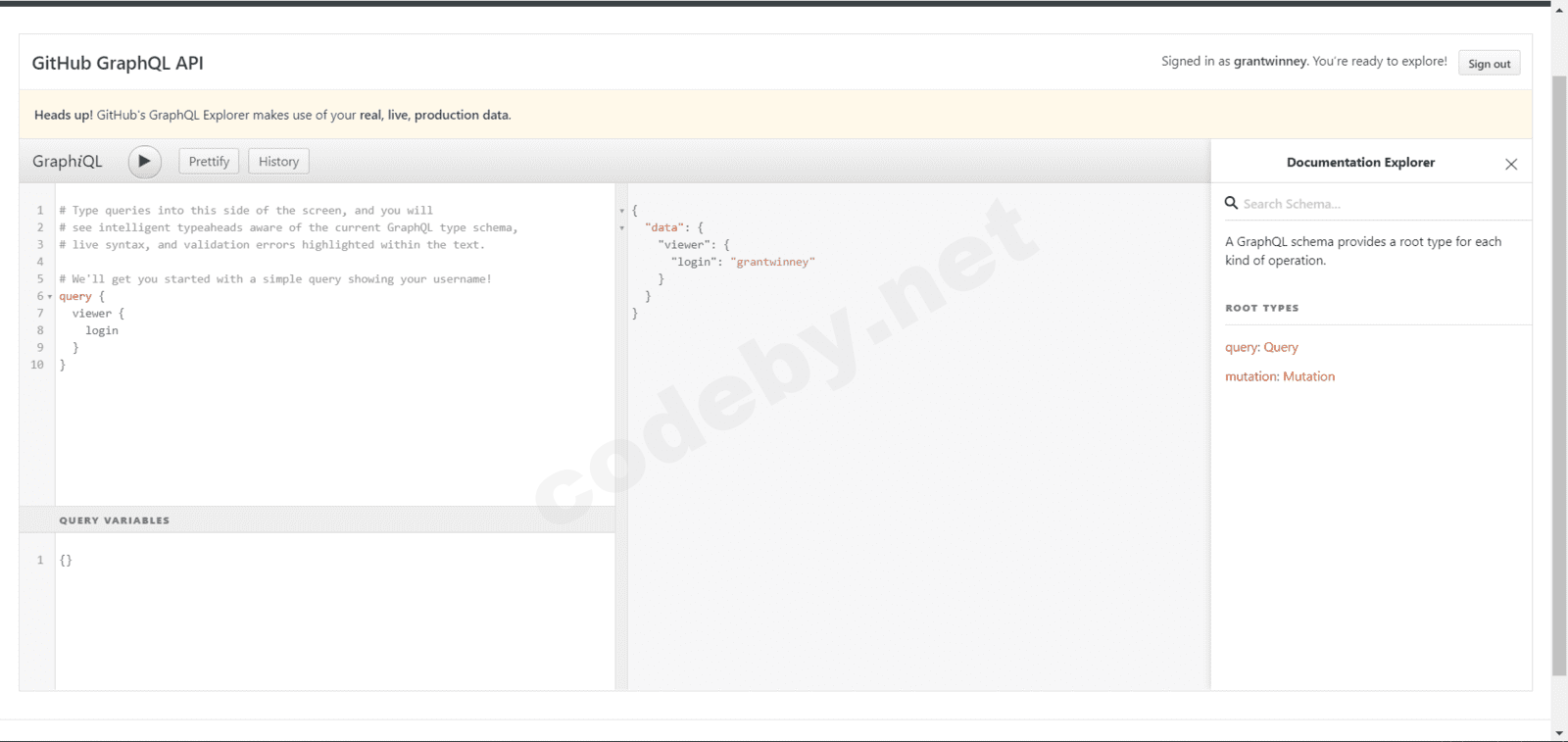Screen dimensions: 1568x742
Task: Click the Query Variables header bar
Action: [318, 520]
